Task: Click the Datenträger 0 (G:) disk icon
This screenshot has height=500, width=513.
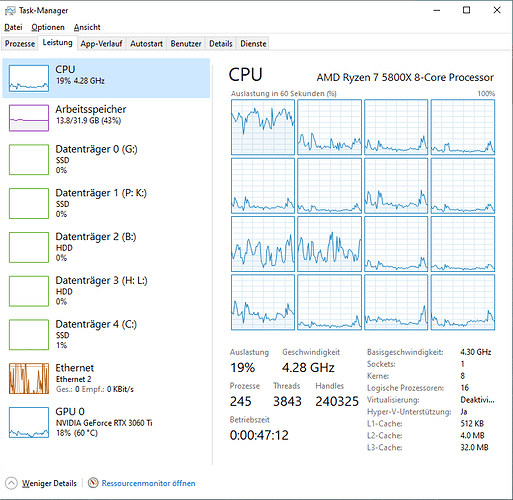Action: (29, 160)
